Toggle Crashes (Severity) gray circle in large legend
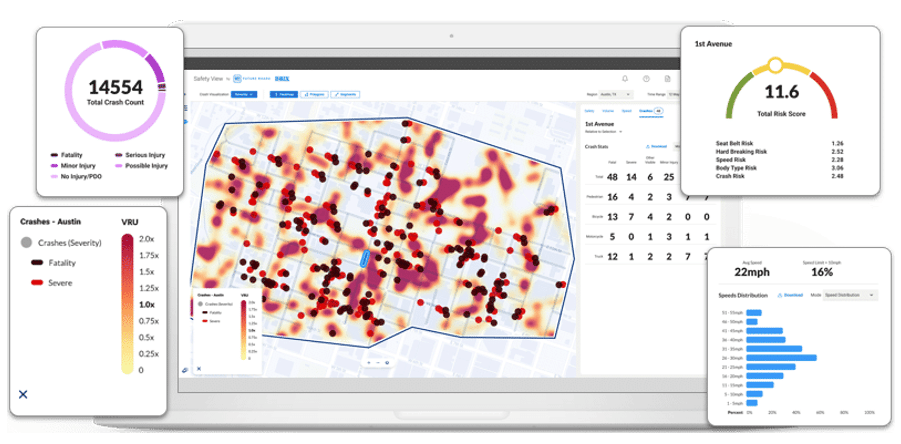Screen dimensions: 901x444 pyautogui.click(x=26, y=242)
